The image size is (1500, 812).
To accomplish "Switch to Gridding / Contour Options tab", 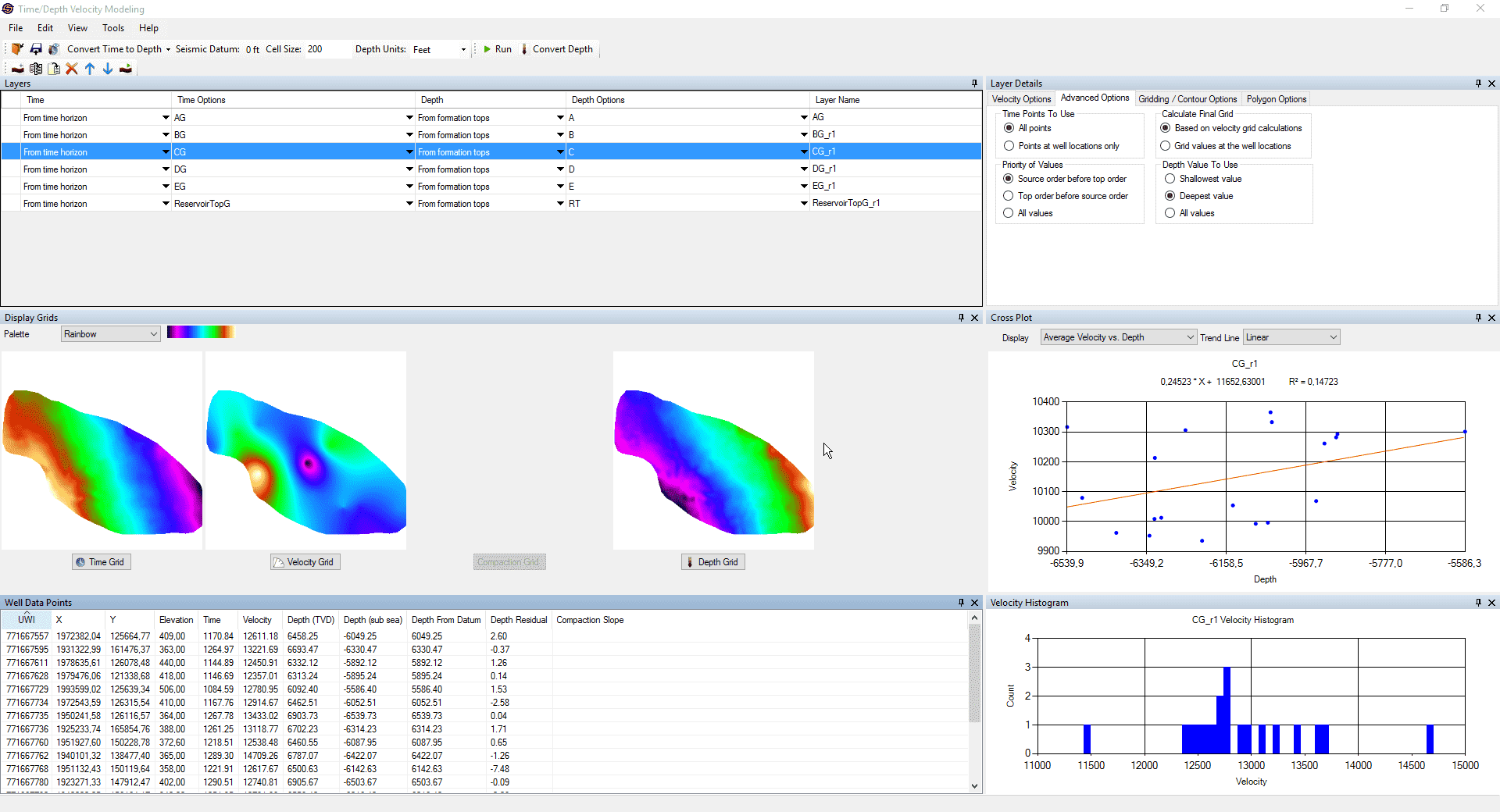I will [1187, 99].
